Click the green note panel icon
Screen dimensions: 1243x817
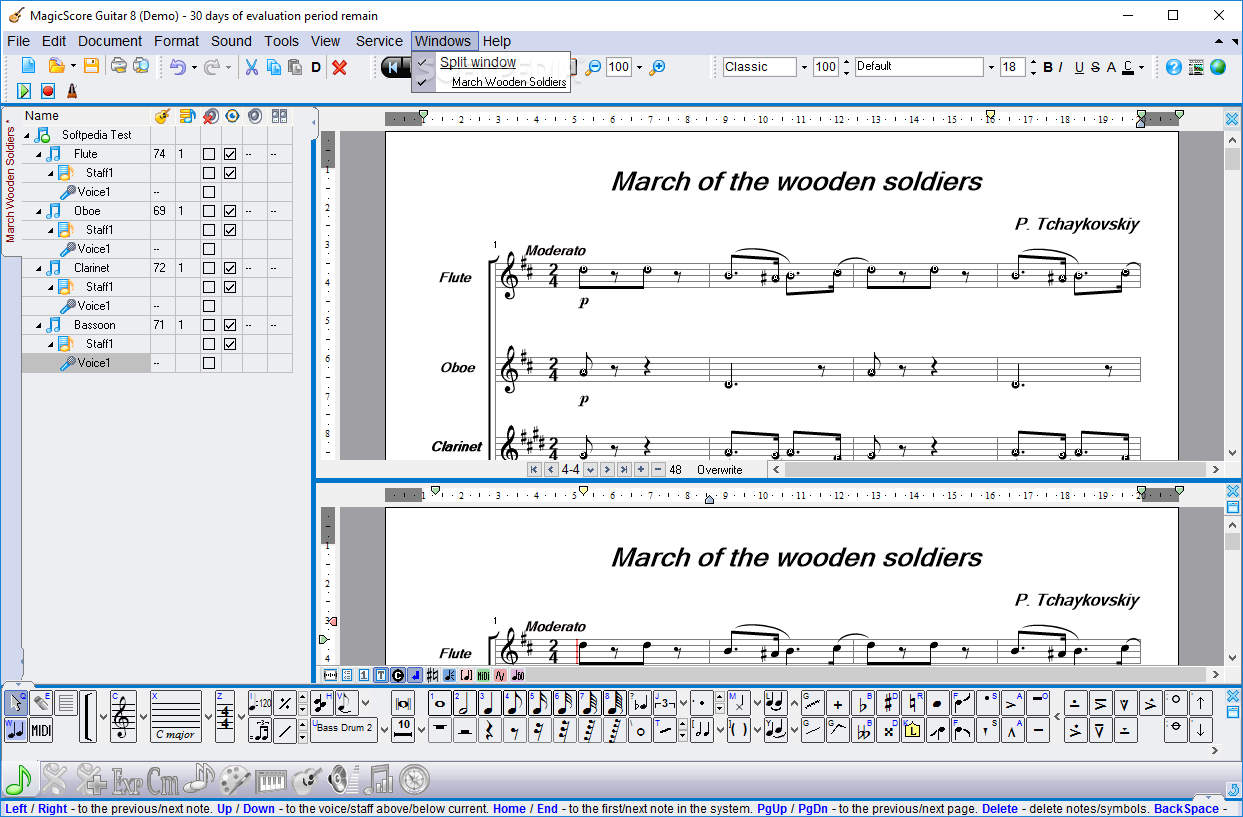[x=19, y=778]
